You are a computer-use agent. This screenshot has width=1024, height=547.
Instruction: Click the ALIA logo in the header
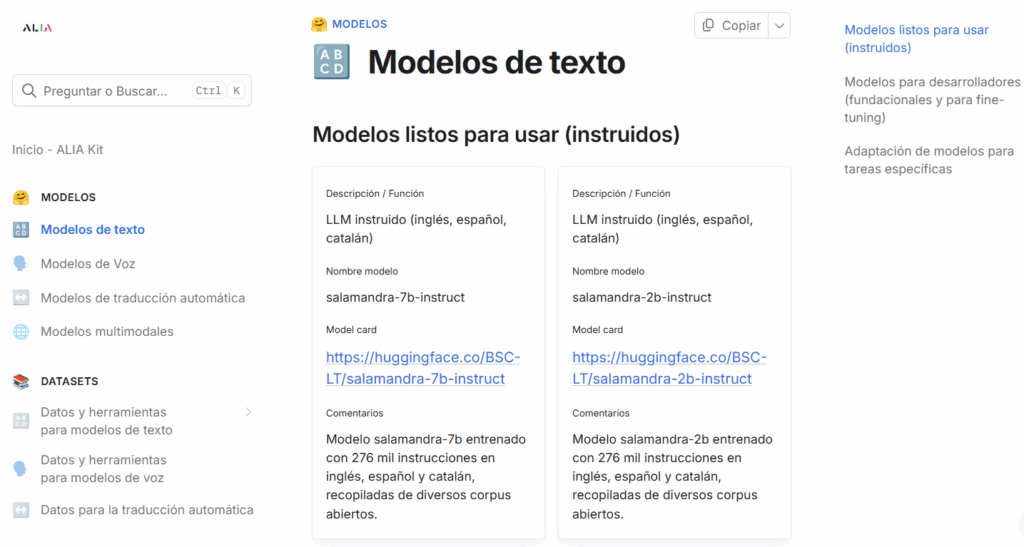[x=37, y=28]
